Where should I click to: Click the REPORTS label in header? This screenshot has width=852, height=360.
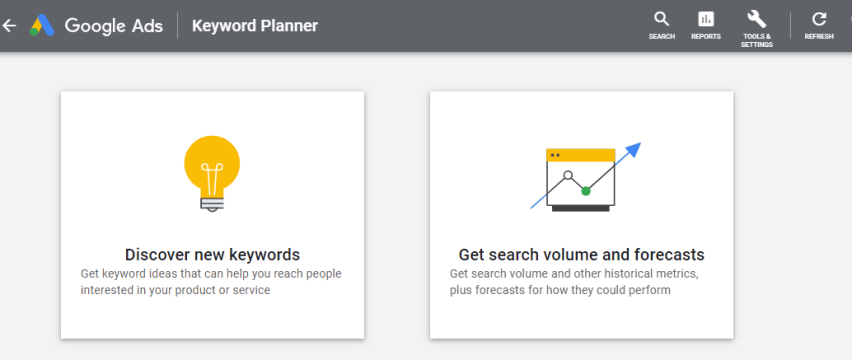pos(706,37)
